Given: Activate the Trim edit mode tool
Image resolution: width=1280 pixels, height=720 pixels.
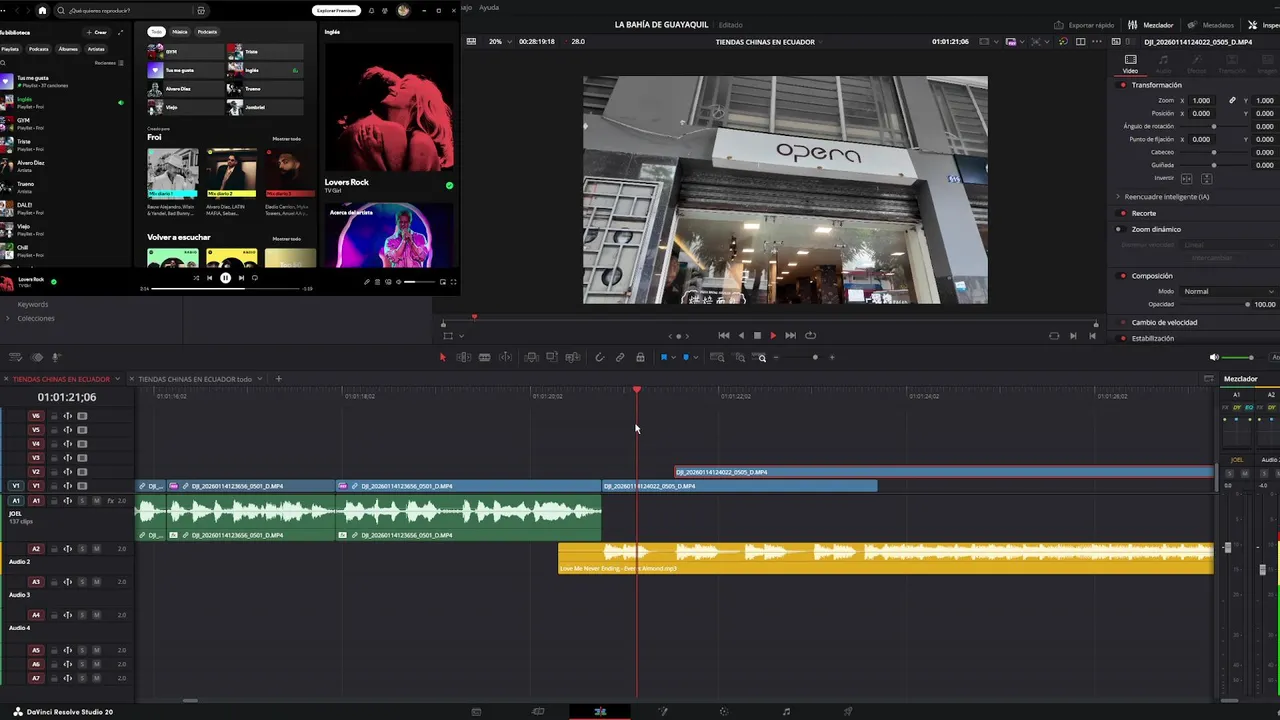Looking at the screenshot, I should click(x=464, y=357).
